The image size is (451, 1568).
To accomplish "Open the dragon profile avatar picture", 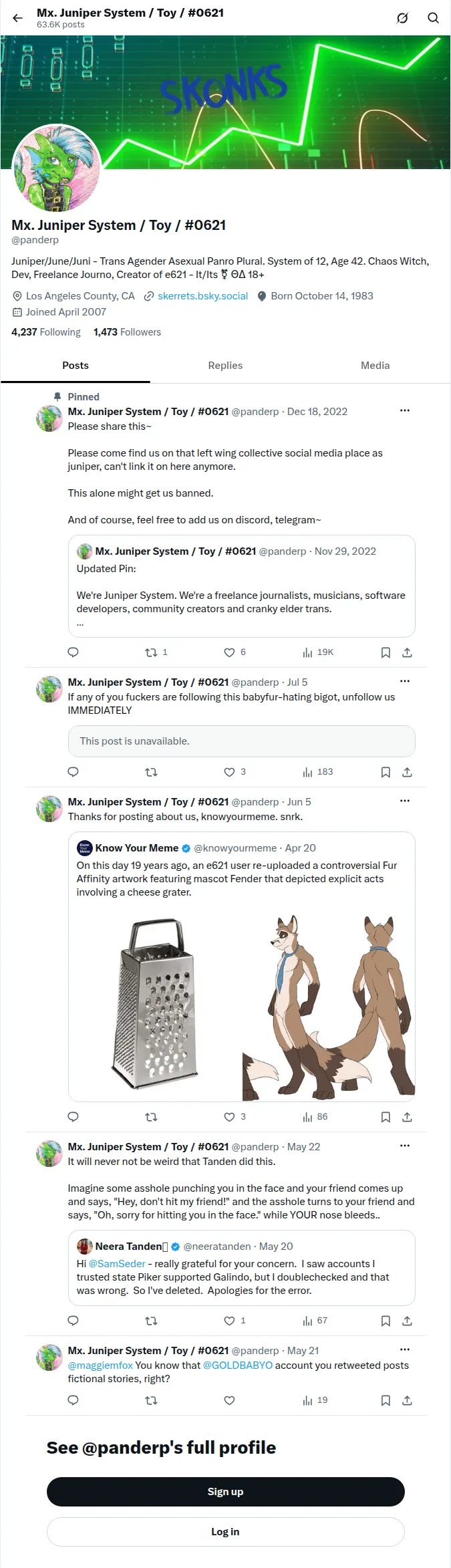I will (x=57, y=168).
